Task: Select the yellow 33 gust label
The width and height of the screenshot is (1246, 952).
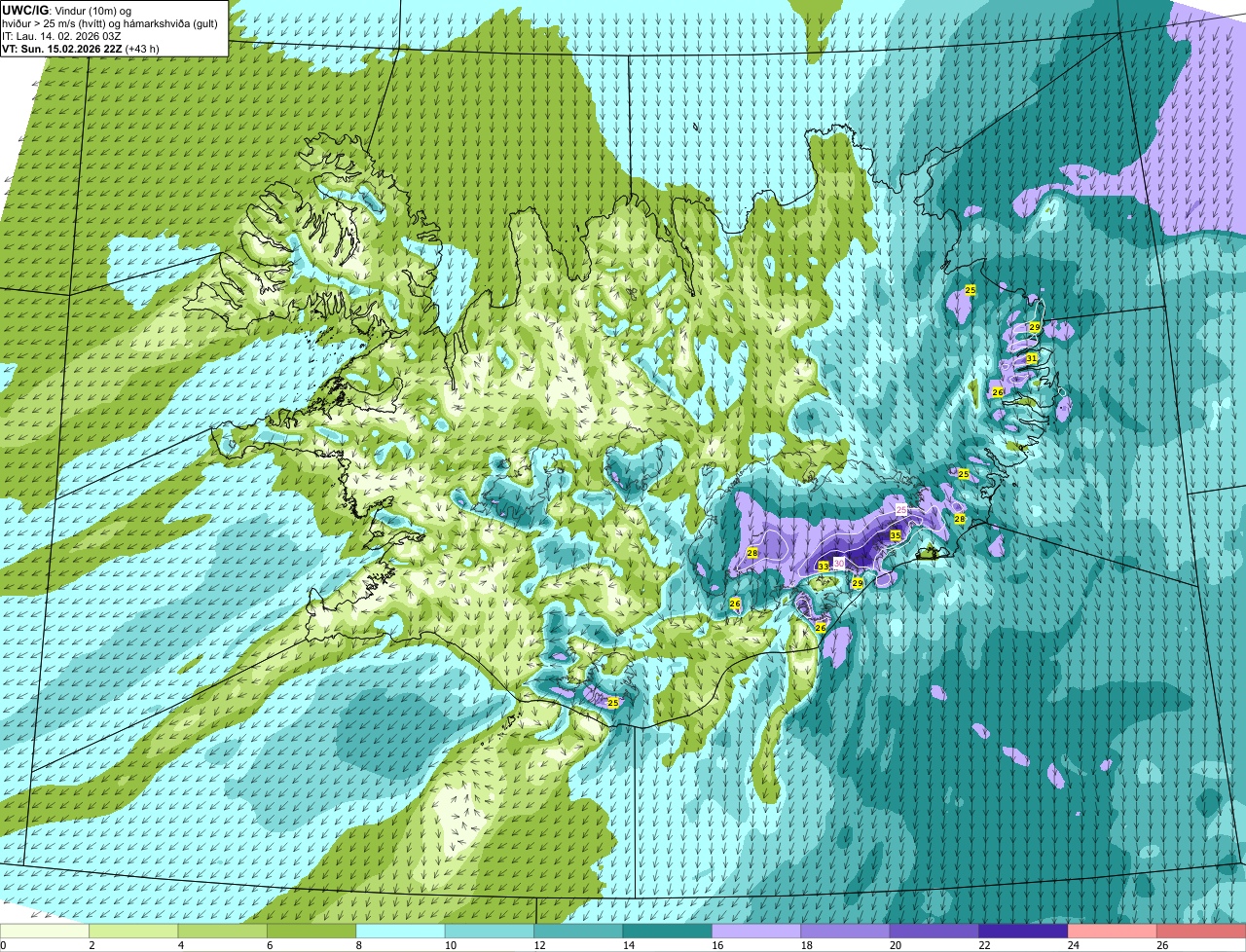Action: pos(823,567)
